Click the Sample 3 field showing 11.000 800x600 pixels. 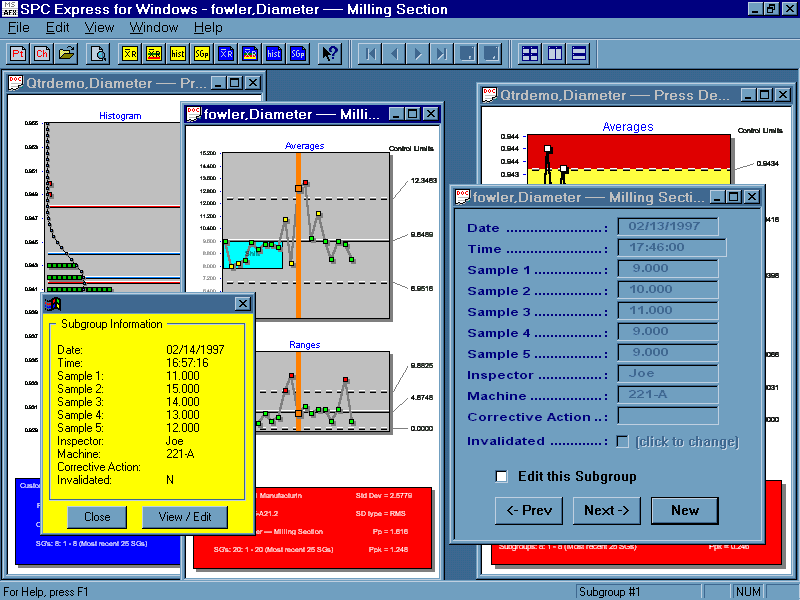tap(668, 310)
